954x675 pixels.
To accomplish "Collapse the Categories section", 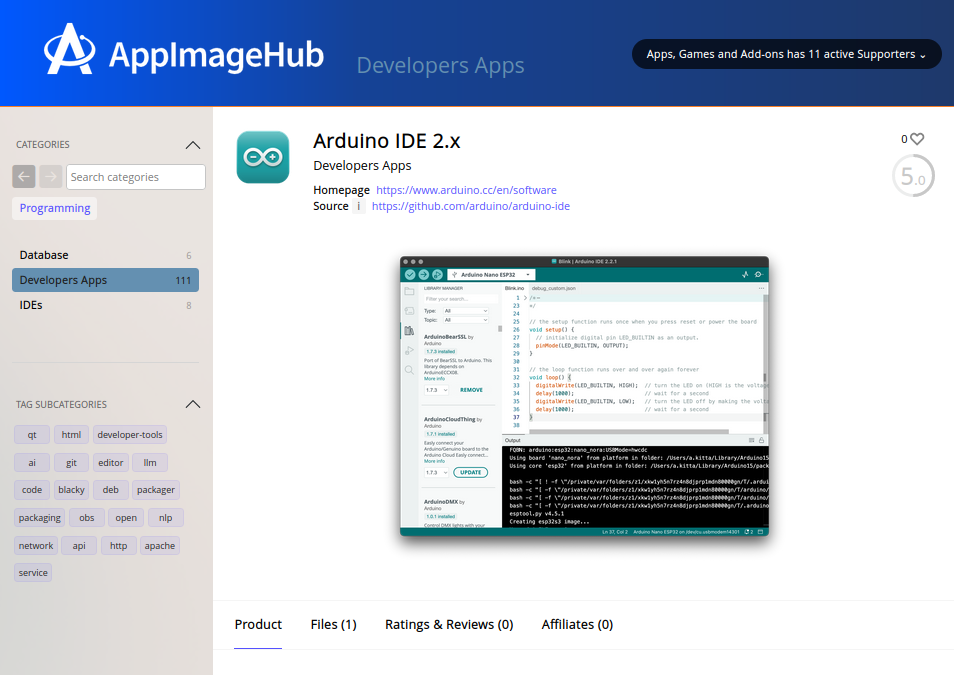I will (x=192, y=145).
